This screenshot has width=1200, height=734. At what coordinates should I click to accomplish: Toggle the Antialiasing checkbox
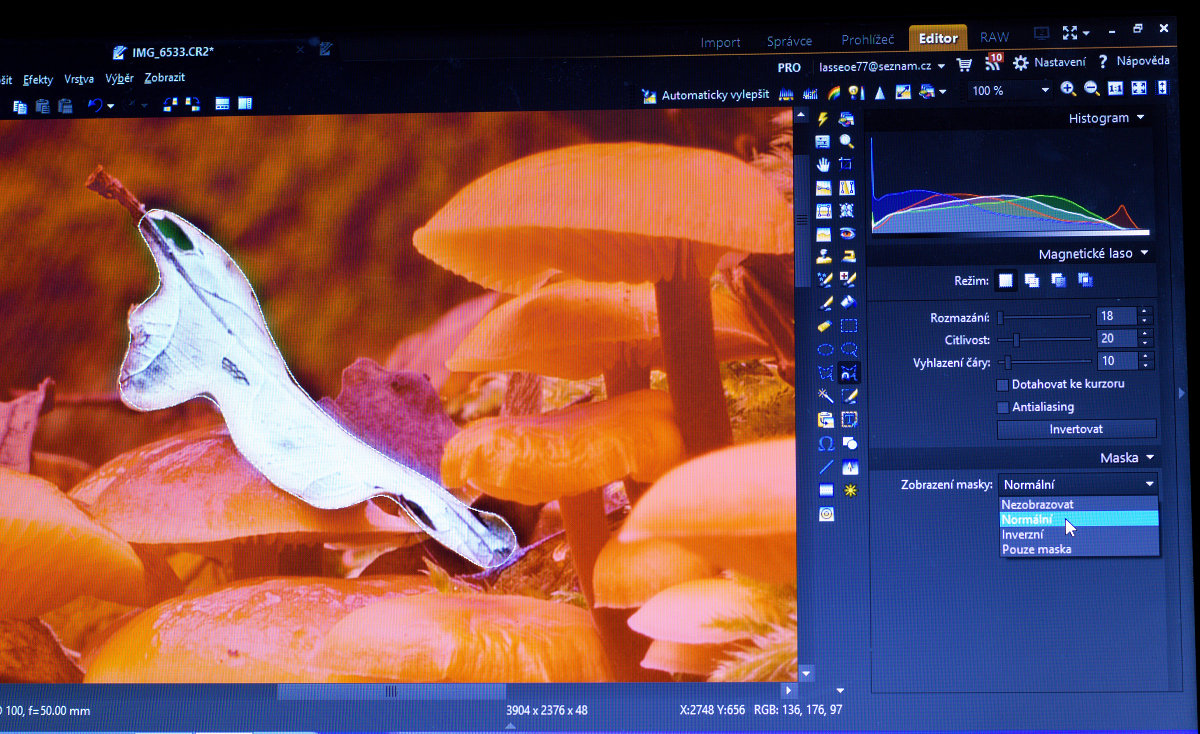(x=1003, y=407)
